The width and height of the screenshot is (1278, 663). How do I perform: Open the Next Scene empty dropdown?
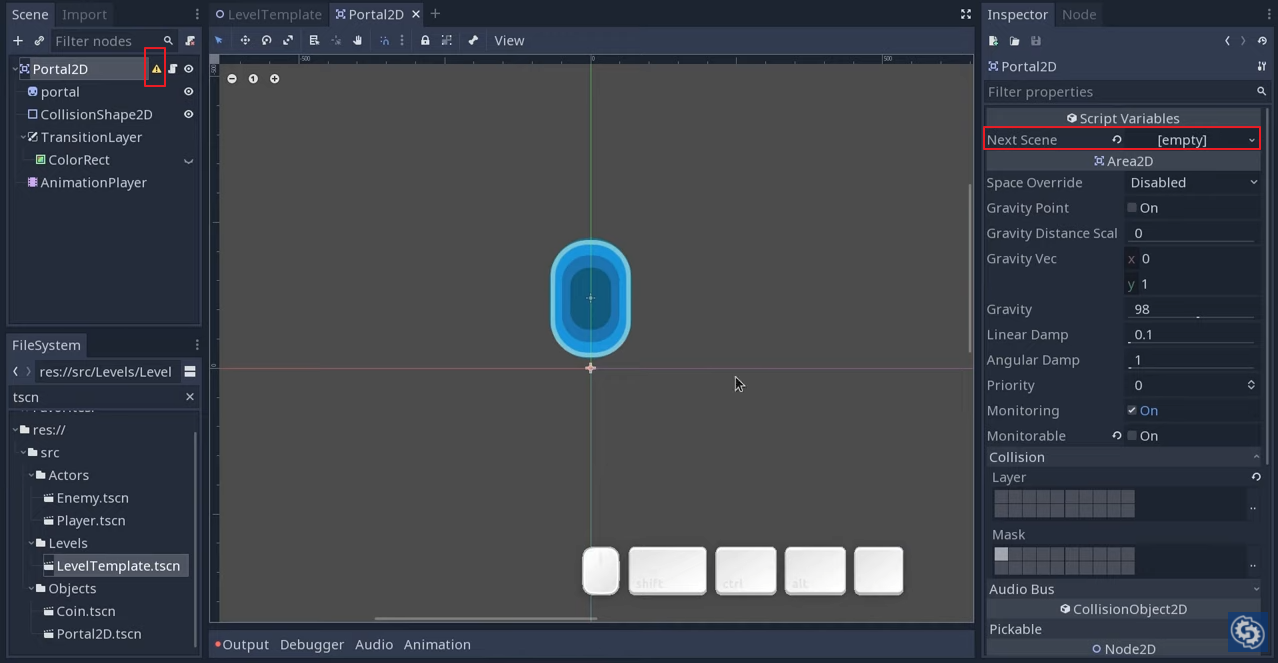(1192, 140)
